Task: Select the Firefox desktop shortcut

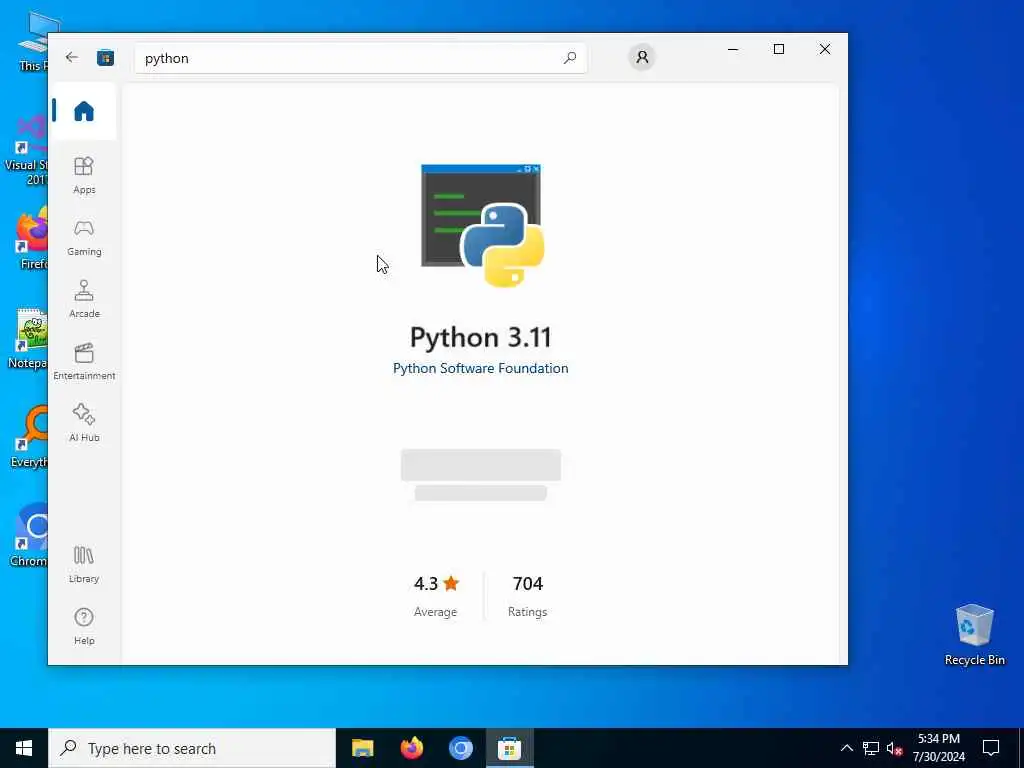Action: click(31, 239)
